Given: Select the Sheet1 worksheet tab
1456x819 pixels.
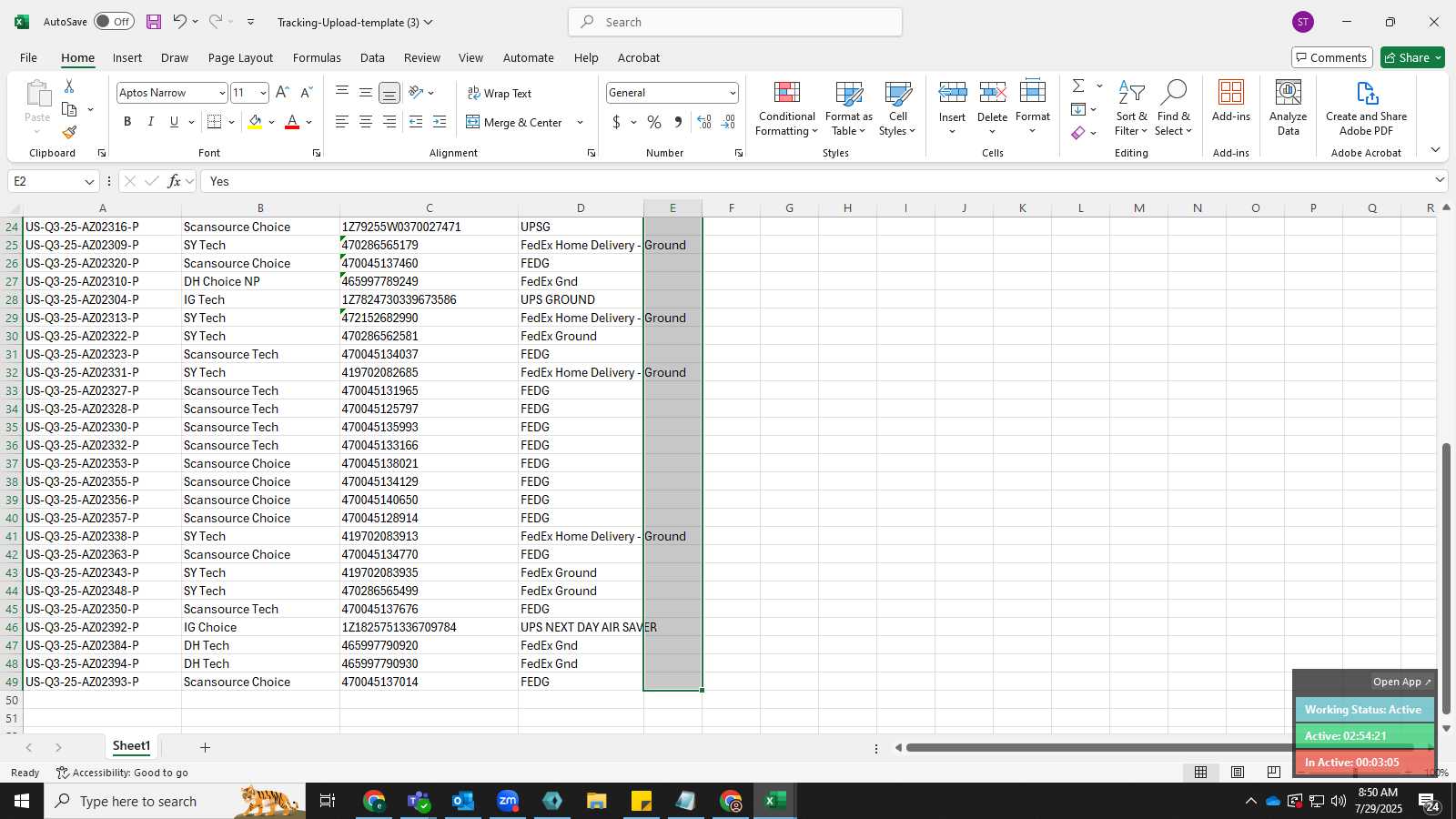Looking at the screenshot, I should click(x=131, y=746).
